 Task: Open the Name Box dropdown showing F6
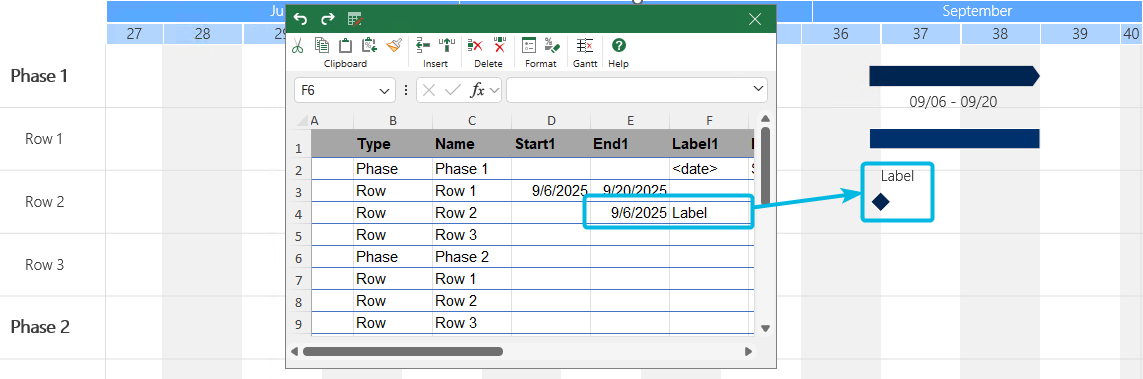[x=384, y=90]
